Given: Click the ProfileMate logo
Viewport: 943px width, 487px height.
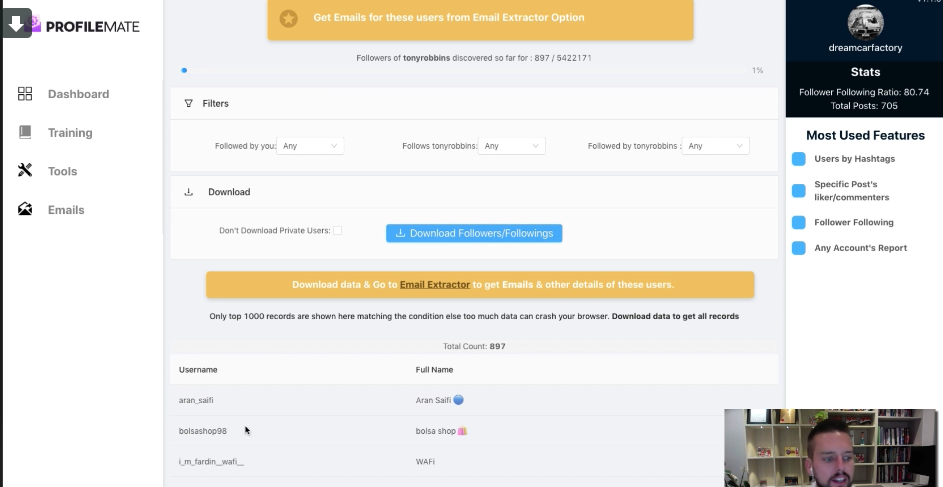Looking at the screenshot, I should point(84,26).
